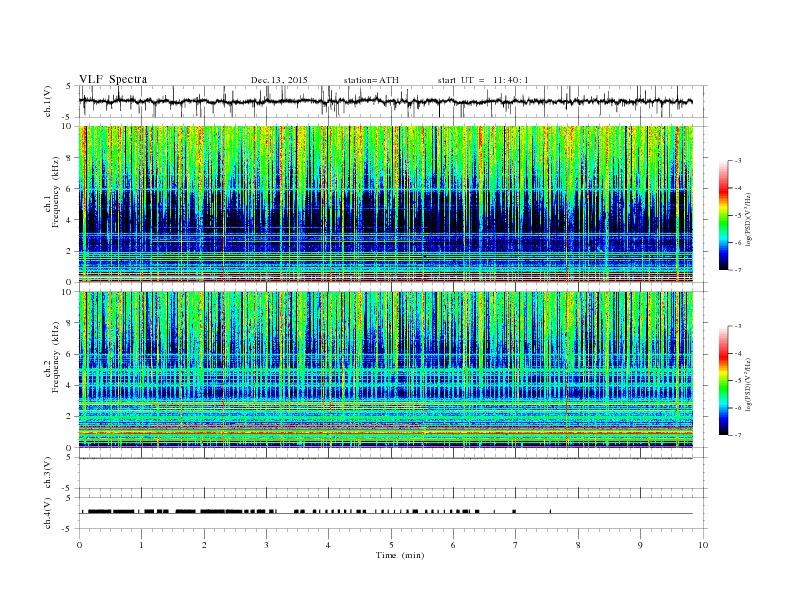Click the "-7" label on ch.2 color bar
The width and height of the screenshot is (792, 612).
pyautogui.click(x=737, y=435)
